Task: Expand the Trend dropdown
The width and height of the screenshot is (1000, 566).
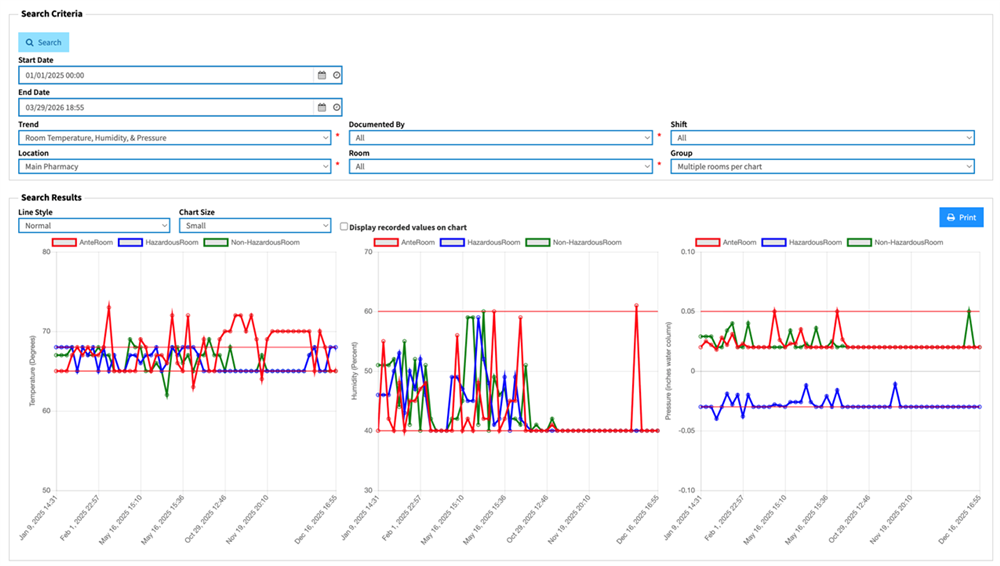Action: (174, 138)
